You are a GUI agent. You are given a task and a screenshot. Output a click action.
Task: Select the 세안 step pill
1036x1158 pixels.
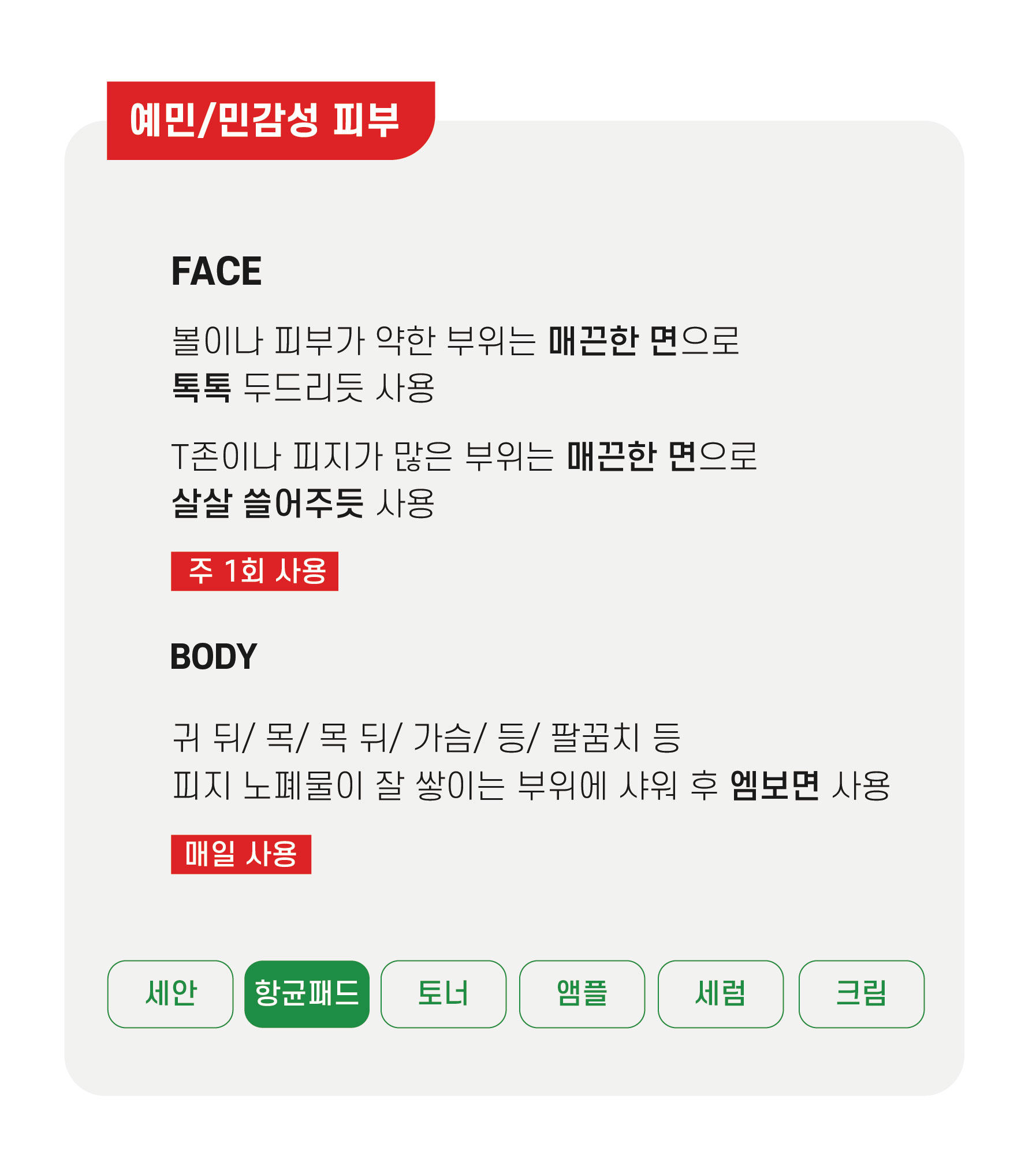[170, 994]
